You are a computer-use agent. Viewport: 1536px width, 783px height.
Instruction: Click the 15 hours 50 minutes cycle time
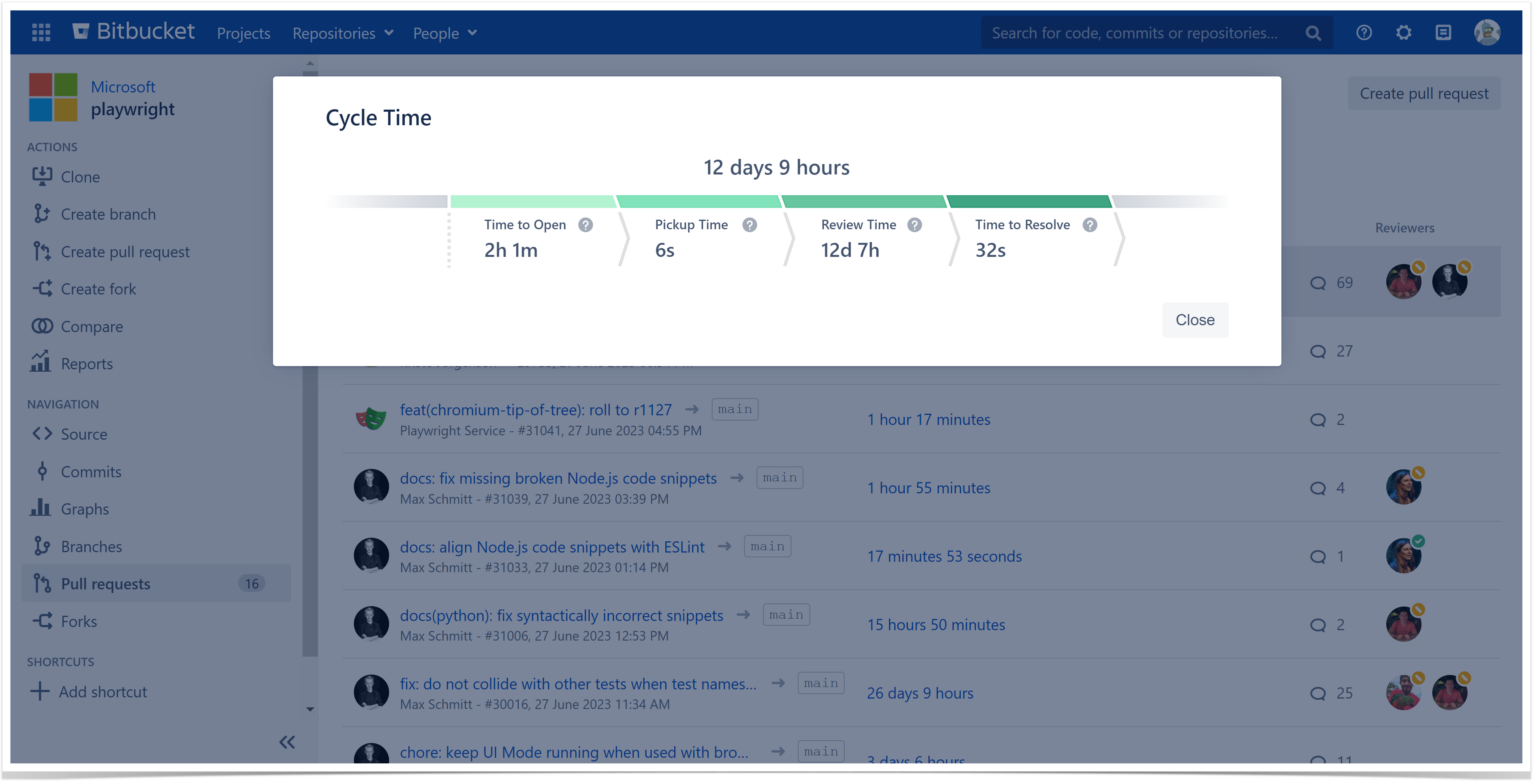pos(936,625)
